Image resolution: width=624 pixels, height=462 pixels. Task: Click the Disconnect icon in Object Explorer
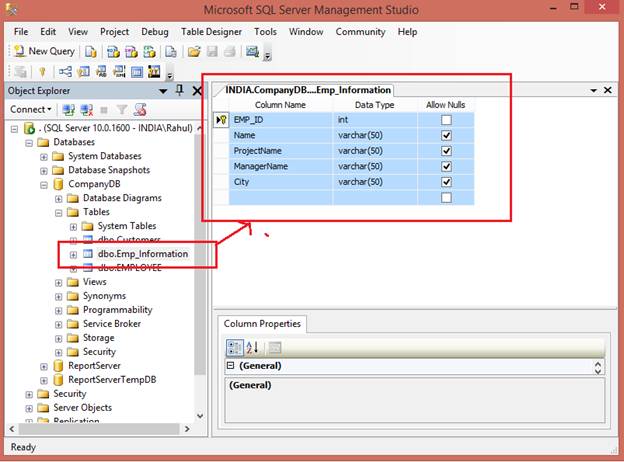point(87,109)
